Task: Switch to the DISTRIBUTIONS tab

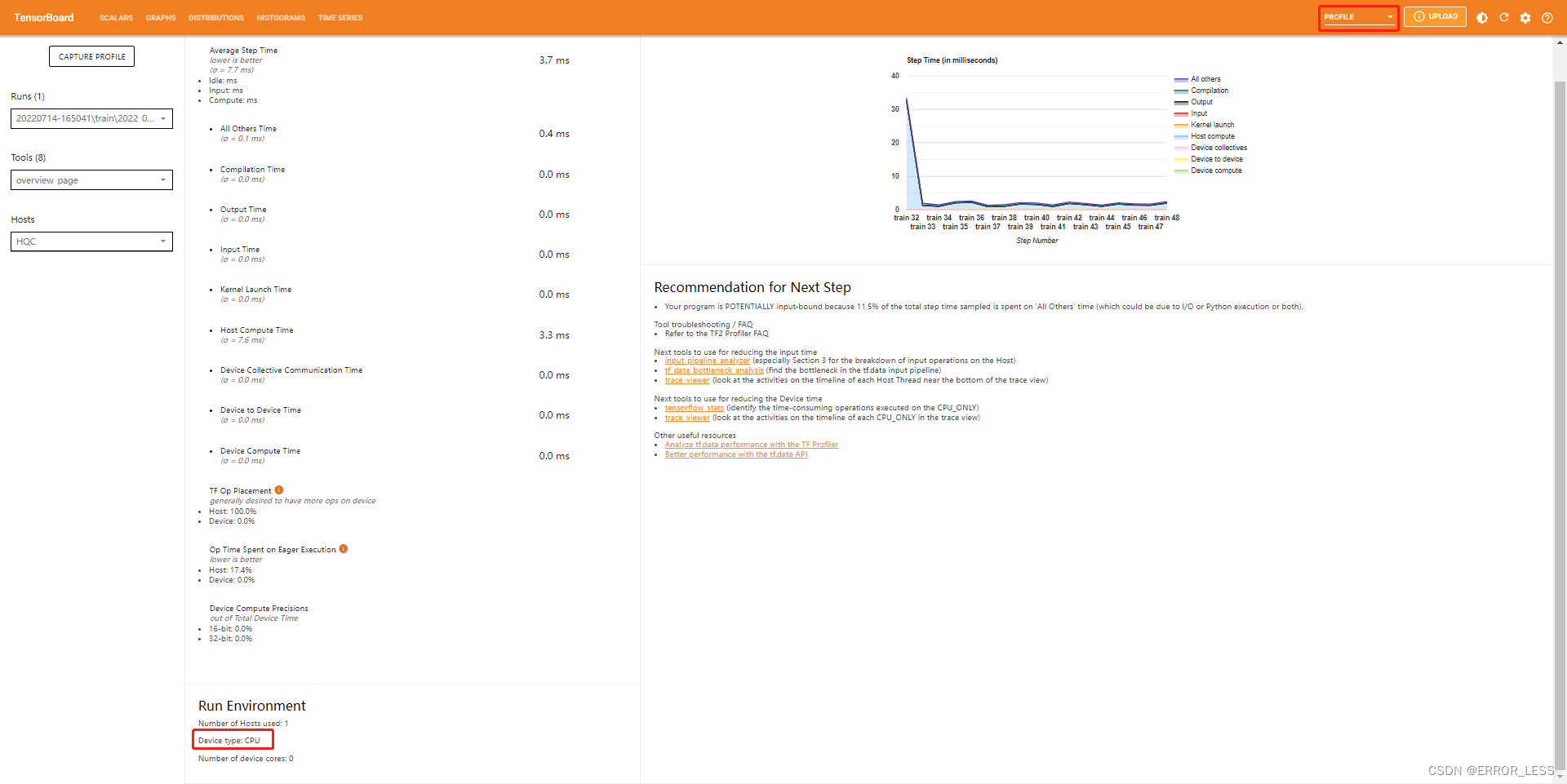Action: (216, 18)
